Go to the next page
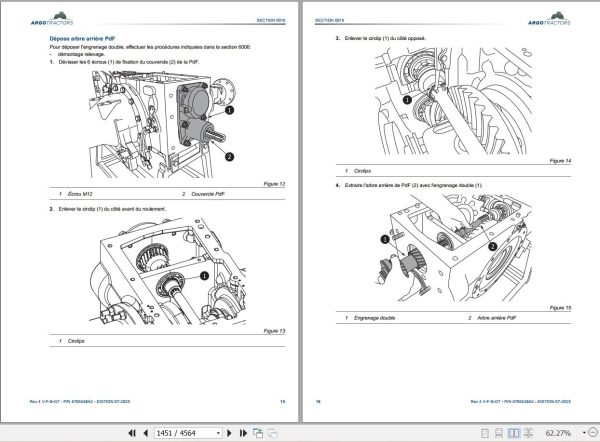This screenshot has width=600, height=442. (x=229, y=433)
